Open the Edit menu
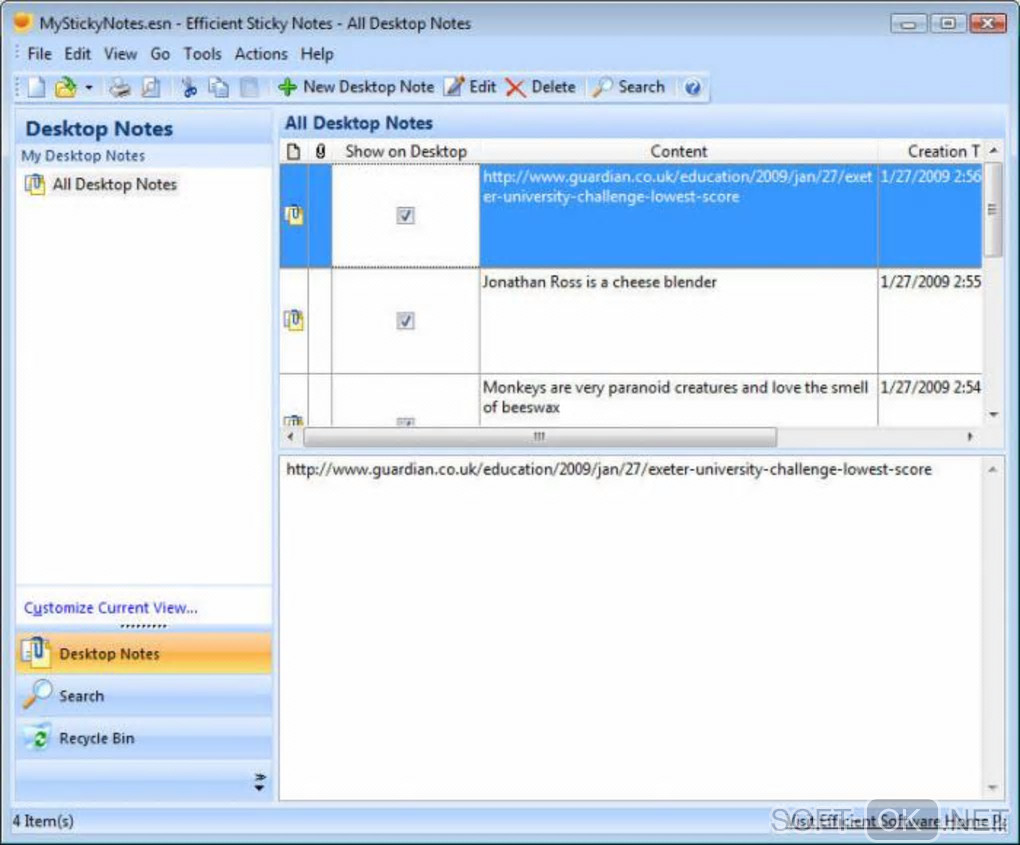 pyautogui.click(x=77, y=54)
